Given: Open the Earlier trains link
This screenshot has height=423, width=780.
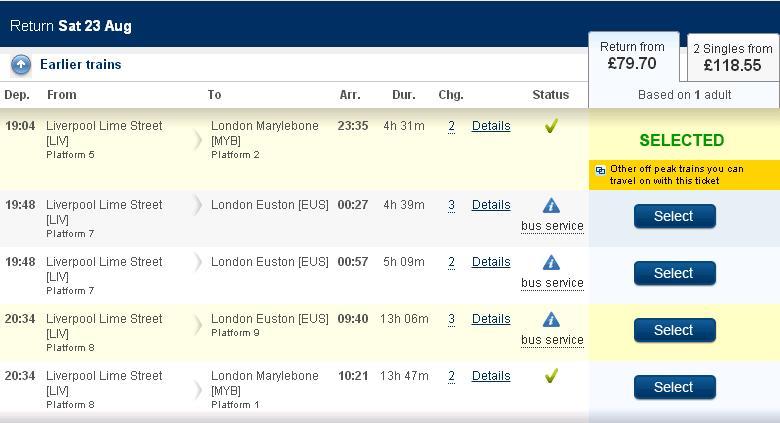Looking at the screenshot, I should pyautogui.click(x=80, y=65).
